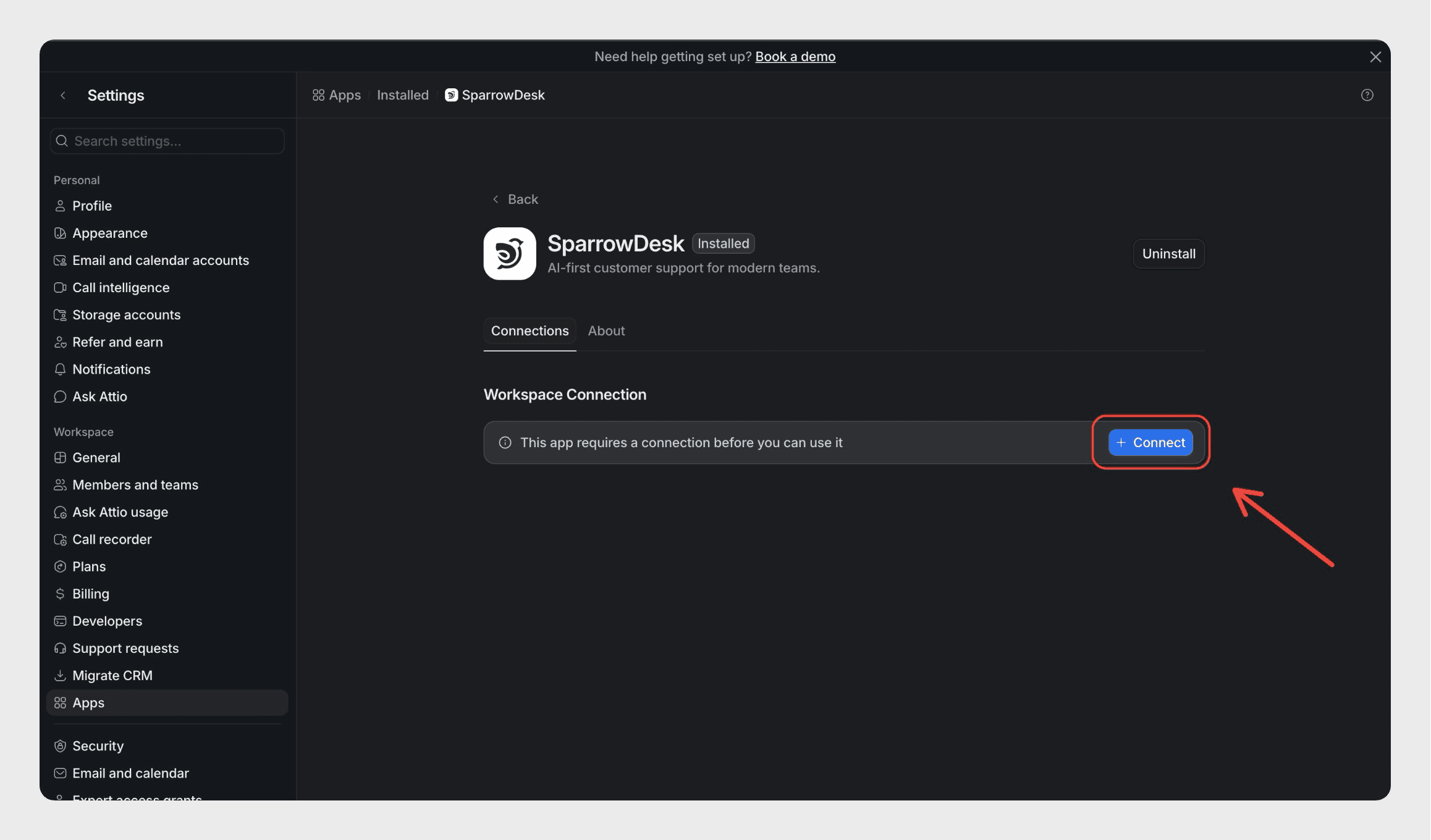This screenshot has width=1431, height=840.
Task: Open Migrate CRM with download icon
Action: (x=112, y=676)
